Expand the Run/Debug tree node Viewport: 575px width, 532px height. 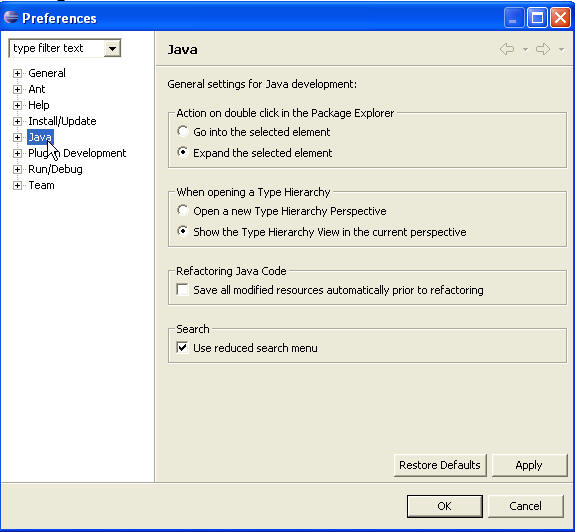17,169
